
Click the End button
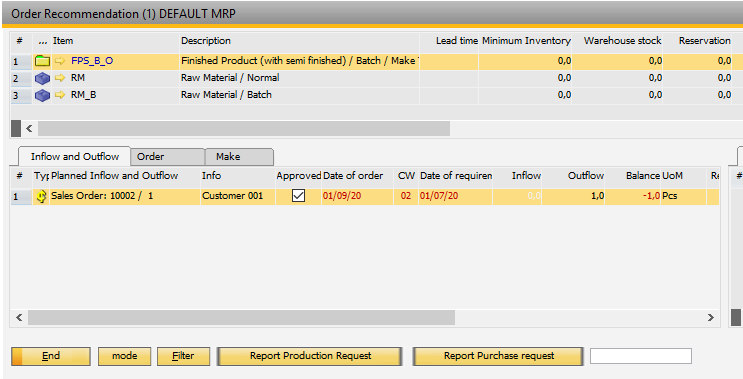pyautogui.click(x=51, y=356)
